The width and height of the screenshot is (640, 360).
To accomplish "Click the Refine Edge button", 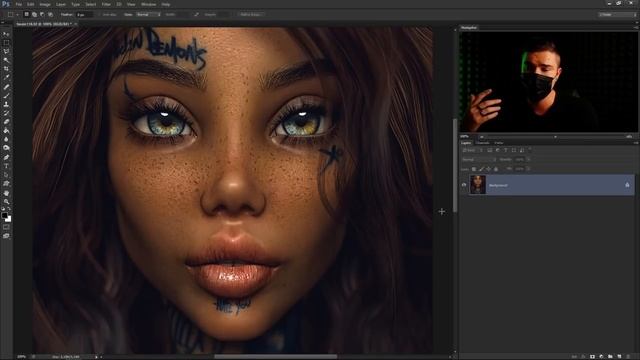I will 251,14.
